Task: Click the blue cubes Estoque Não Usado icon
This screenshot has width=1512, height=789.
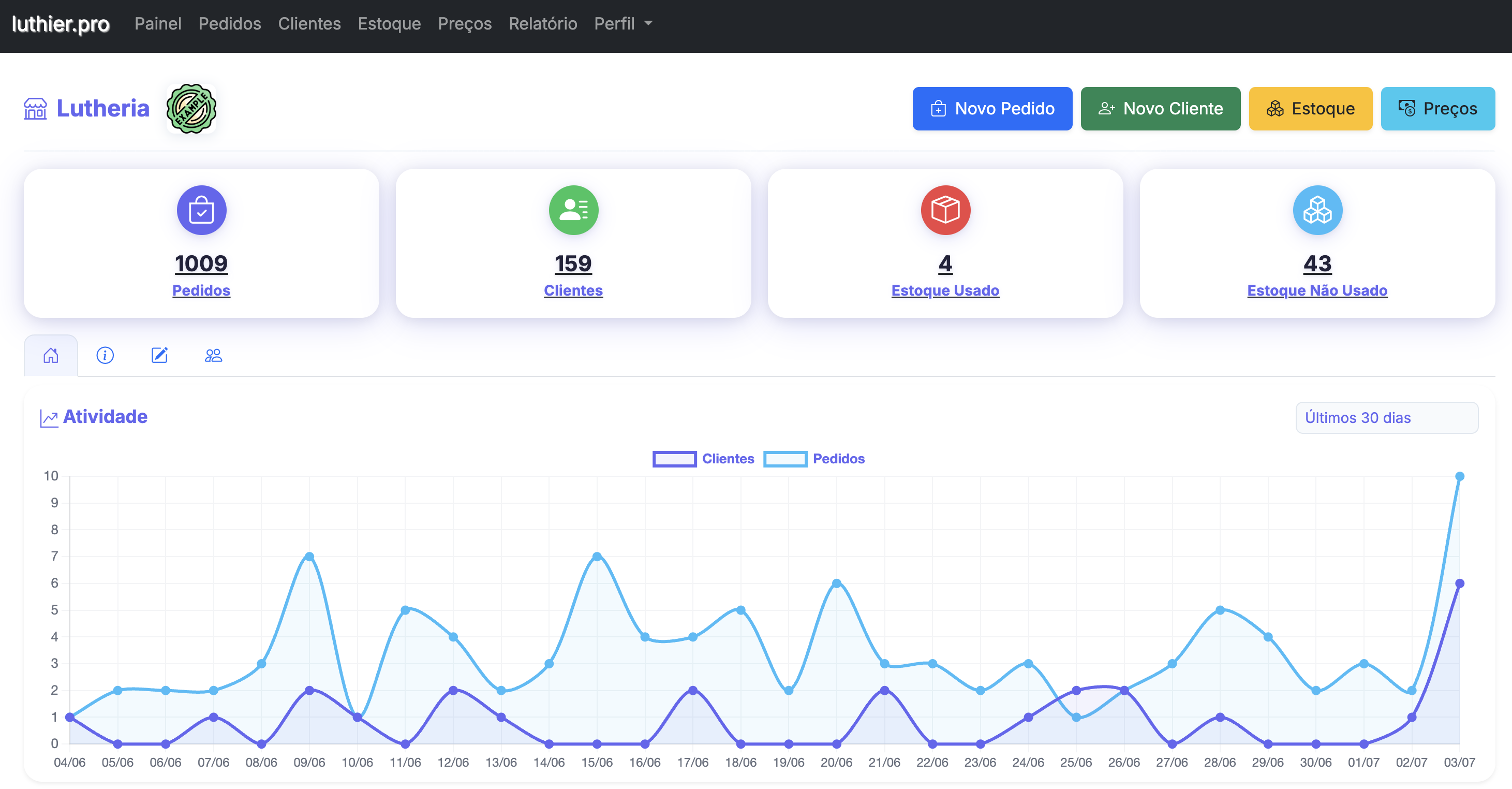Action: pos(1317,210)
